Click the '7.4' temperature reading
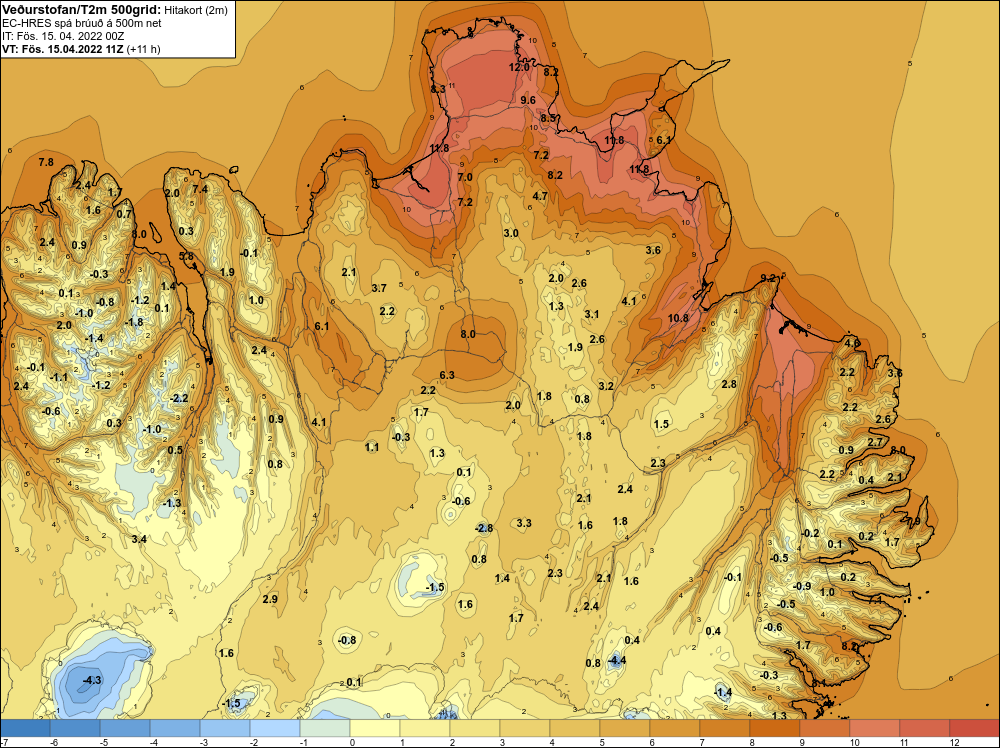The image size is (1000, 748). tap(200, 189)
